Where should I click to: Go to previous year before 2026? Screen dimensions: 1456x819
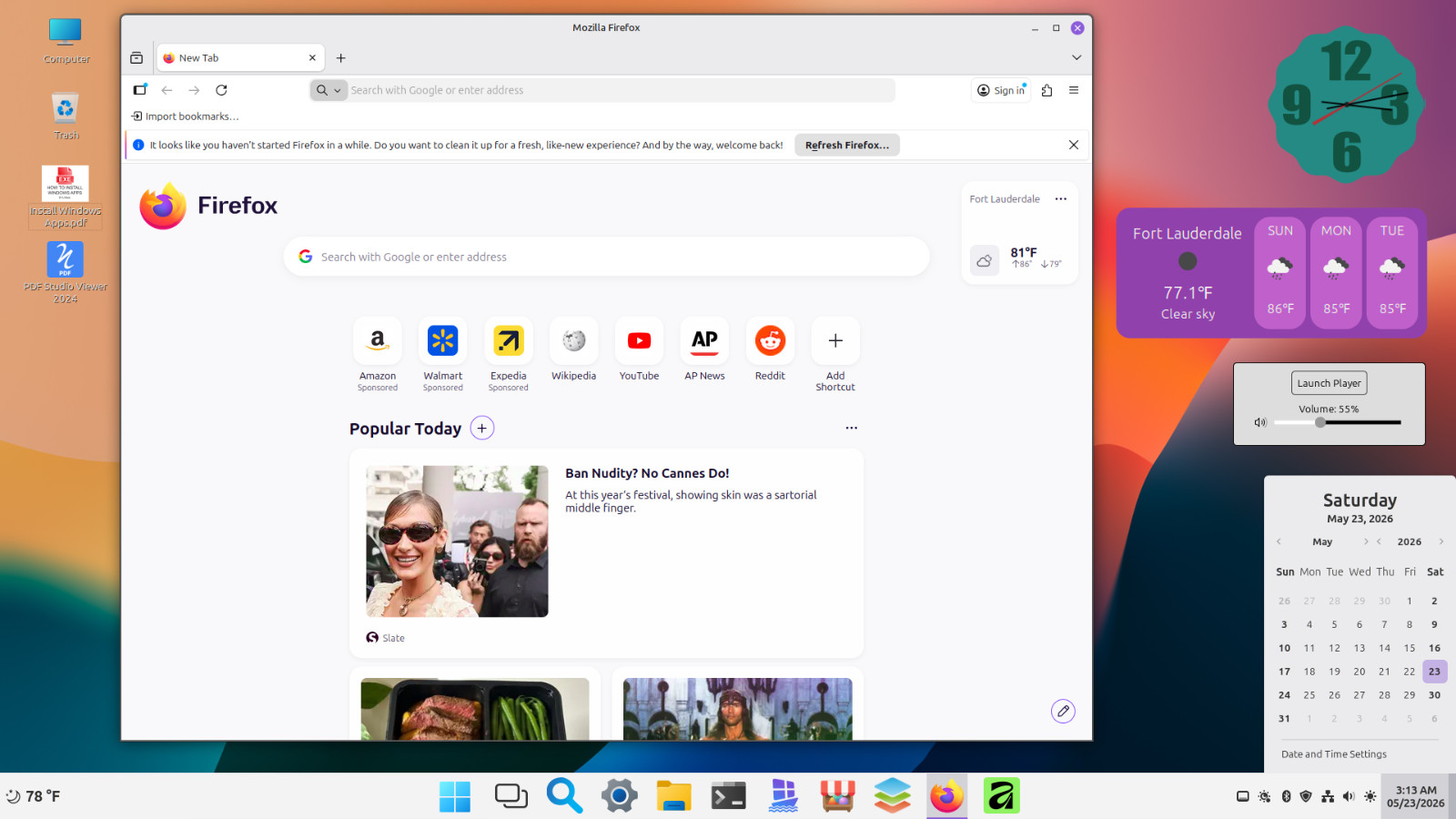pos(1380,541)
